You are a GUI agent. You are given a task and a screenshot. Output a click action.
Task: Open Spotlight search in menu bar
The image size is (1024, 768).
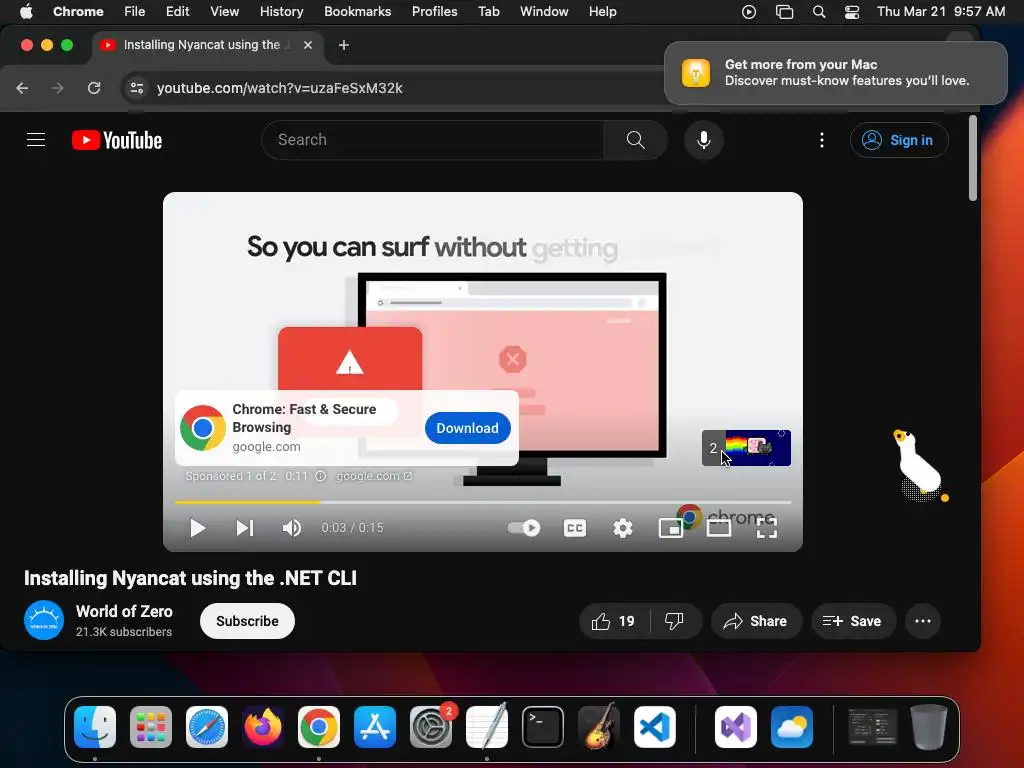[819, 12]
